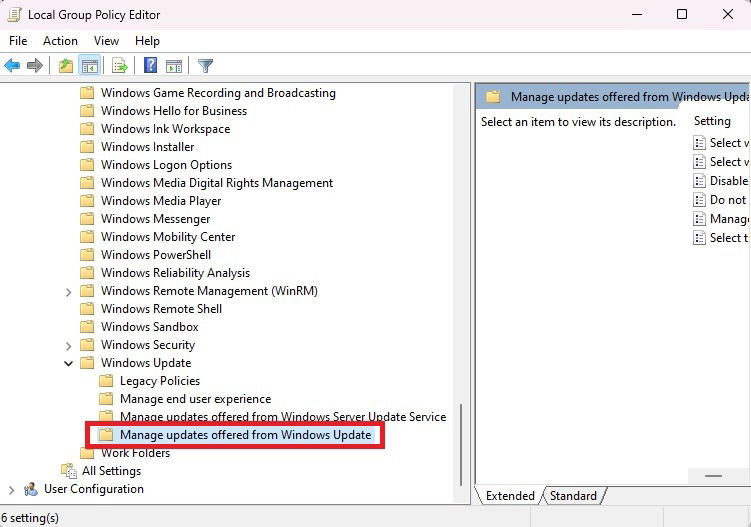
Task: Maximize the Local Group Policy Editor window
Action: pyautogui.click(x=682, y=14)
